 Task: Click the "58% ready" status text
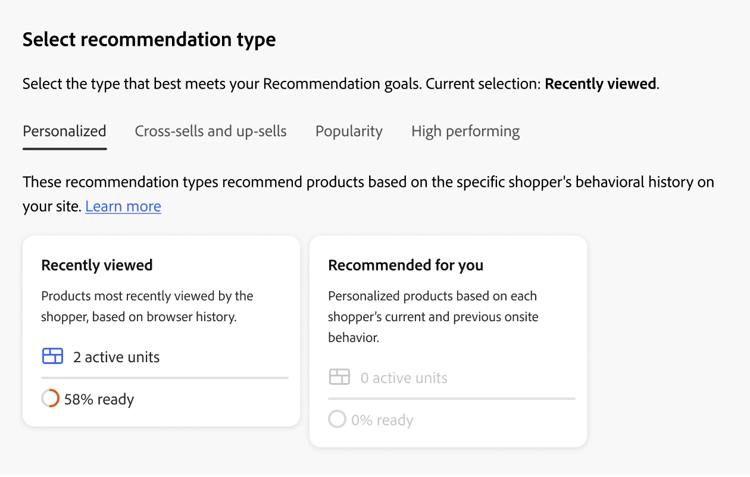click(99, 399)
